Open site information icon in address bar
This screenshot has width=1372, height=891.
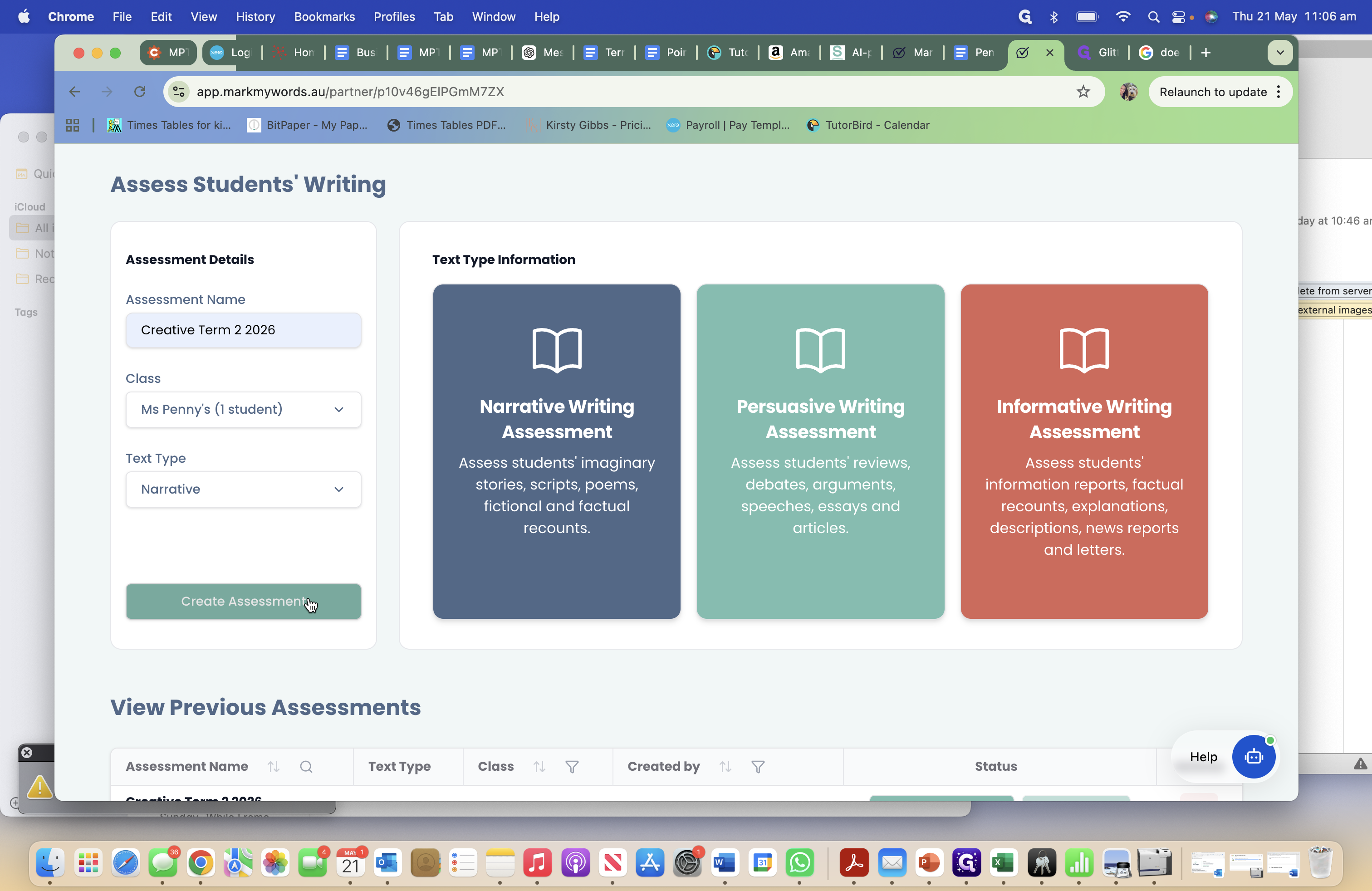click(x=179, y=92)
